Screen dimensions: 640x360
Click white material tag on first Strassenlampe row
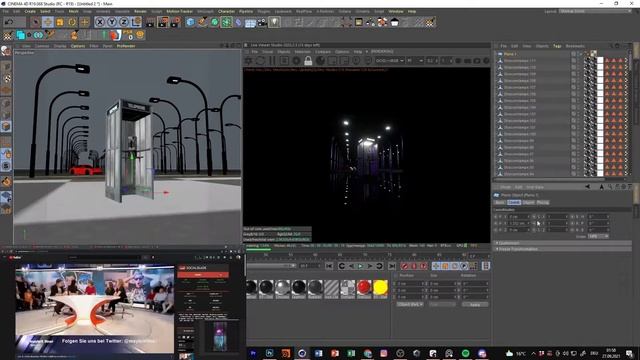pos(600,60)
